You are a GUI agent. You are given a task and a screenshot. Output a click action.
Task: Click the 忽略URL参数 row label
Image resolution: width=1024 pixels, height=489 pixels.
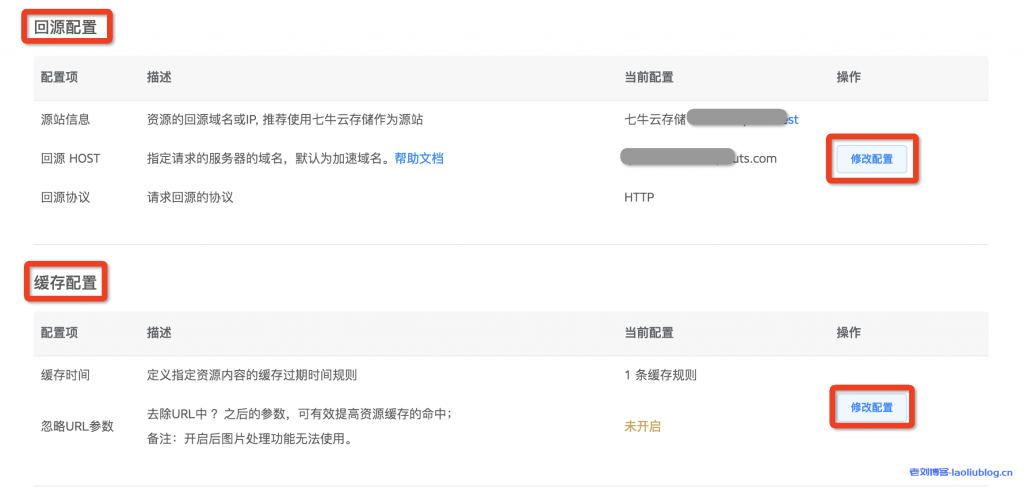[x=77, y=426]
